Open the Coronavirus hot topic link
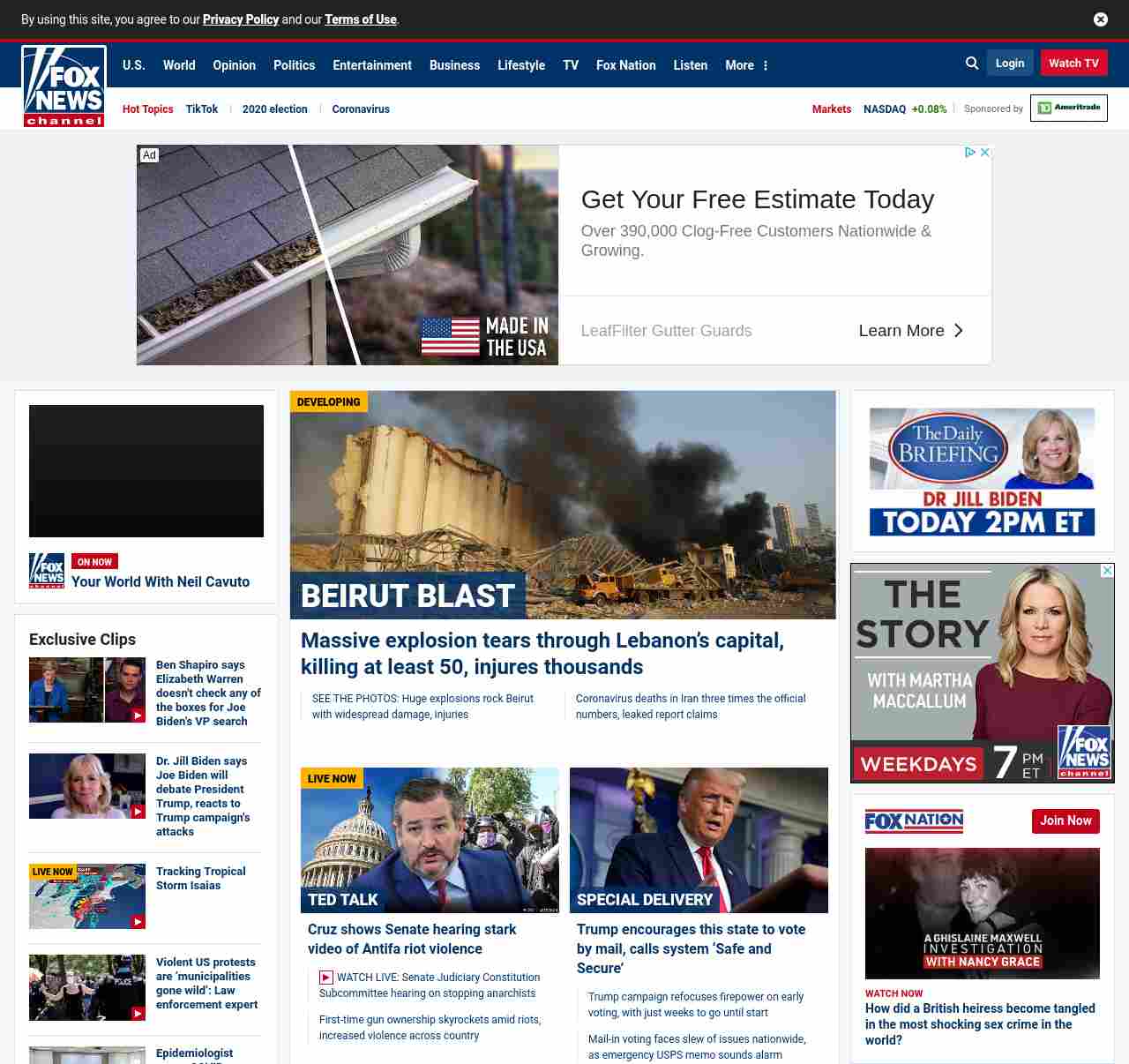Viewport: 1129px width, 1064px height. point(361,109)
